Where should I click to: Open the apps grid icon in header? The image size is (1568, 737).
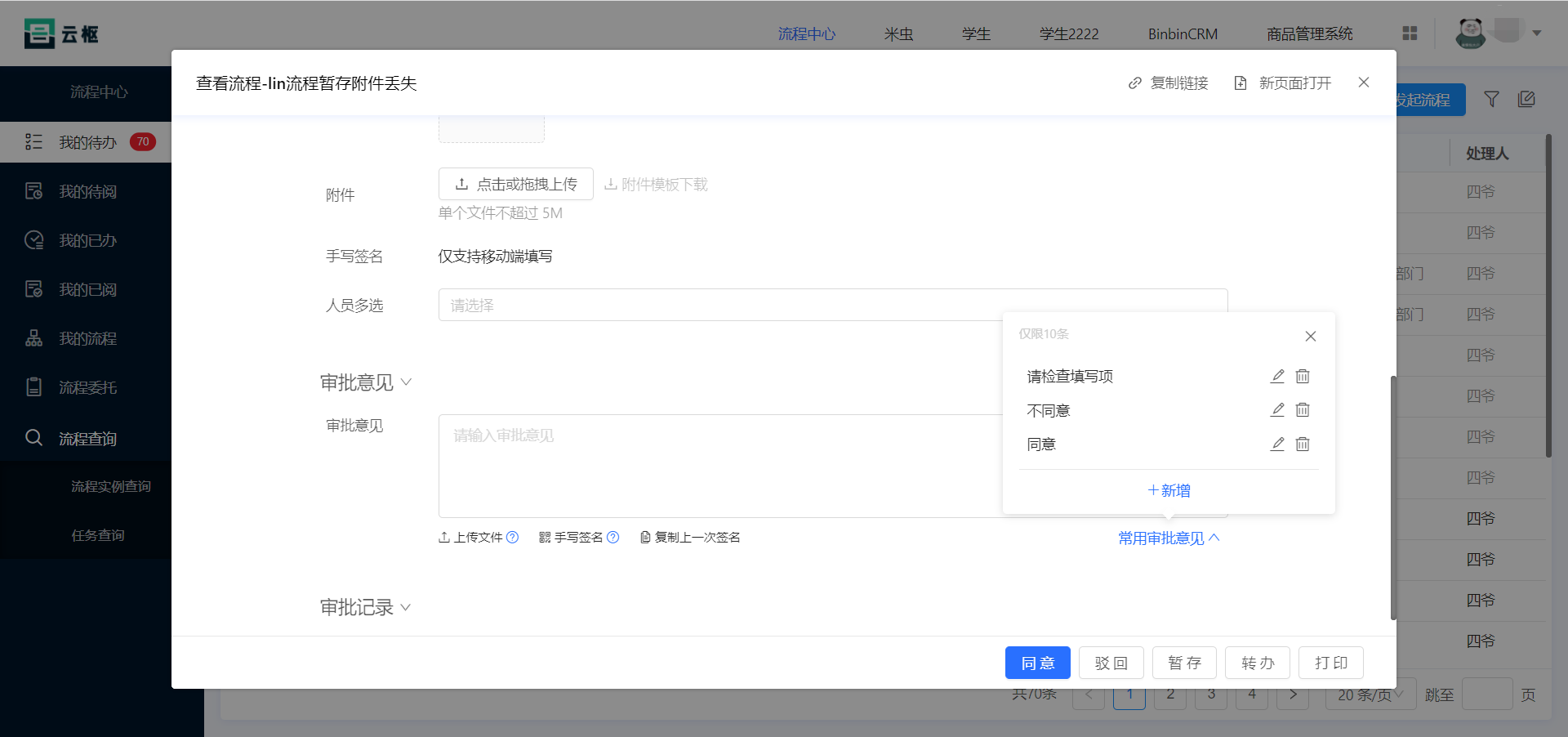pyautogui.click(x=1410, y=33)
